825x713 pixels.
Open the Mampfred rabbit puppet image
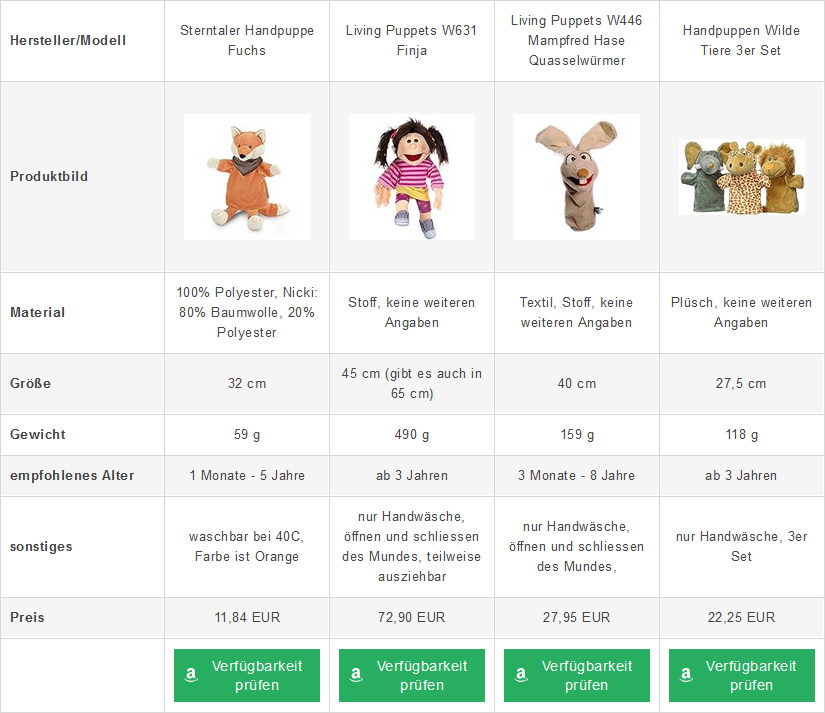click(x=576, y=176)
